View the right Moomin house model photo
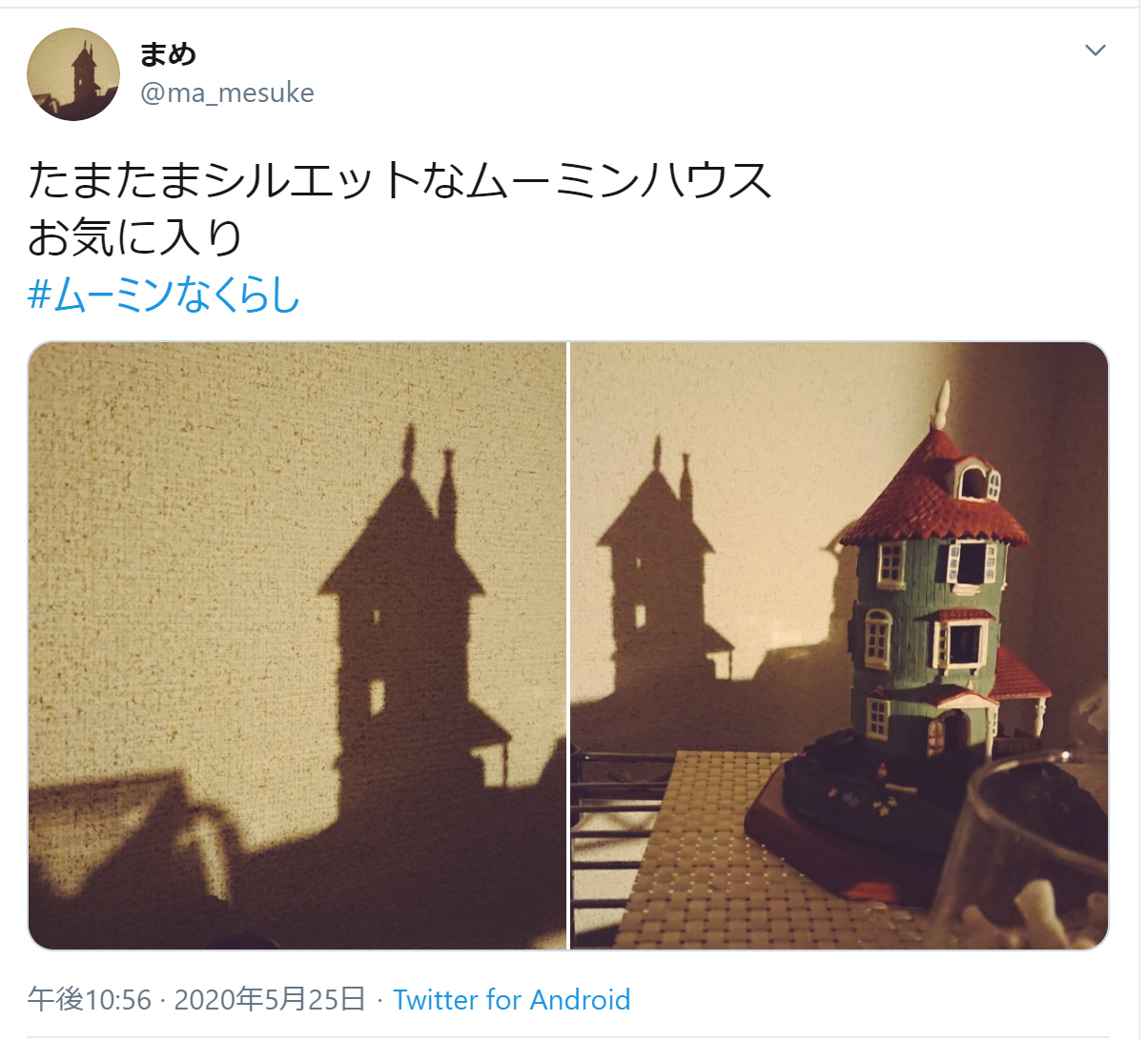 [839, 645]
